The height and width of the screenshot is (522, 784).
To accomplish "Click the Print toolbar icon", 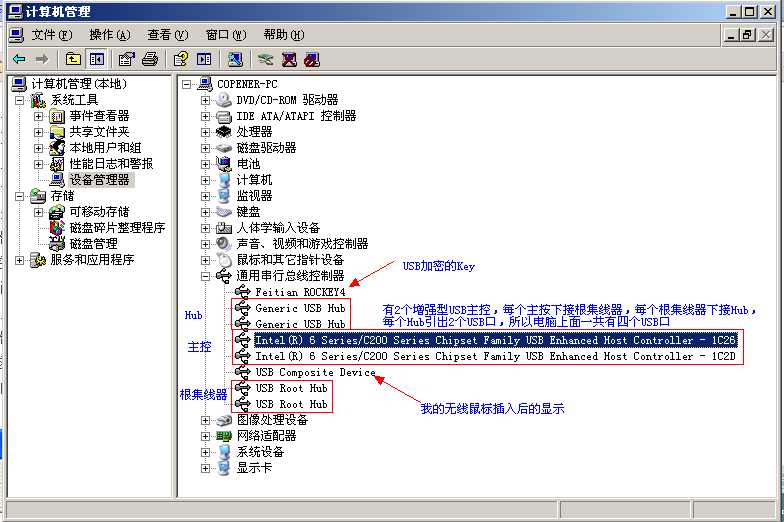I will click(150, 60).
